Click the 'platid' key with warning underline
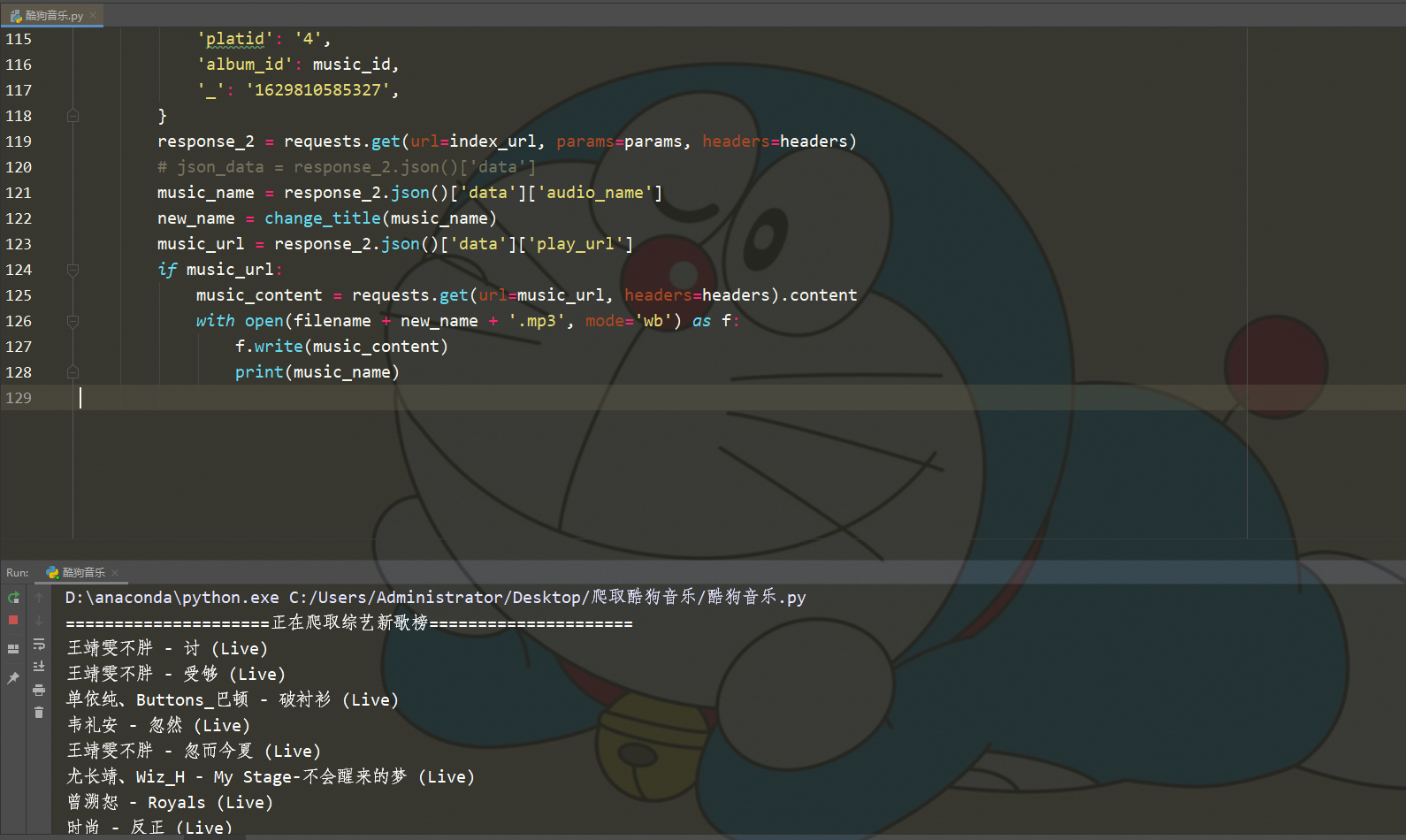Image resolution: width=1406 pixels, height=840 pixels. (235, 39)
